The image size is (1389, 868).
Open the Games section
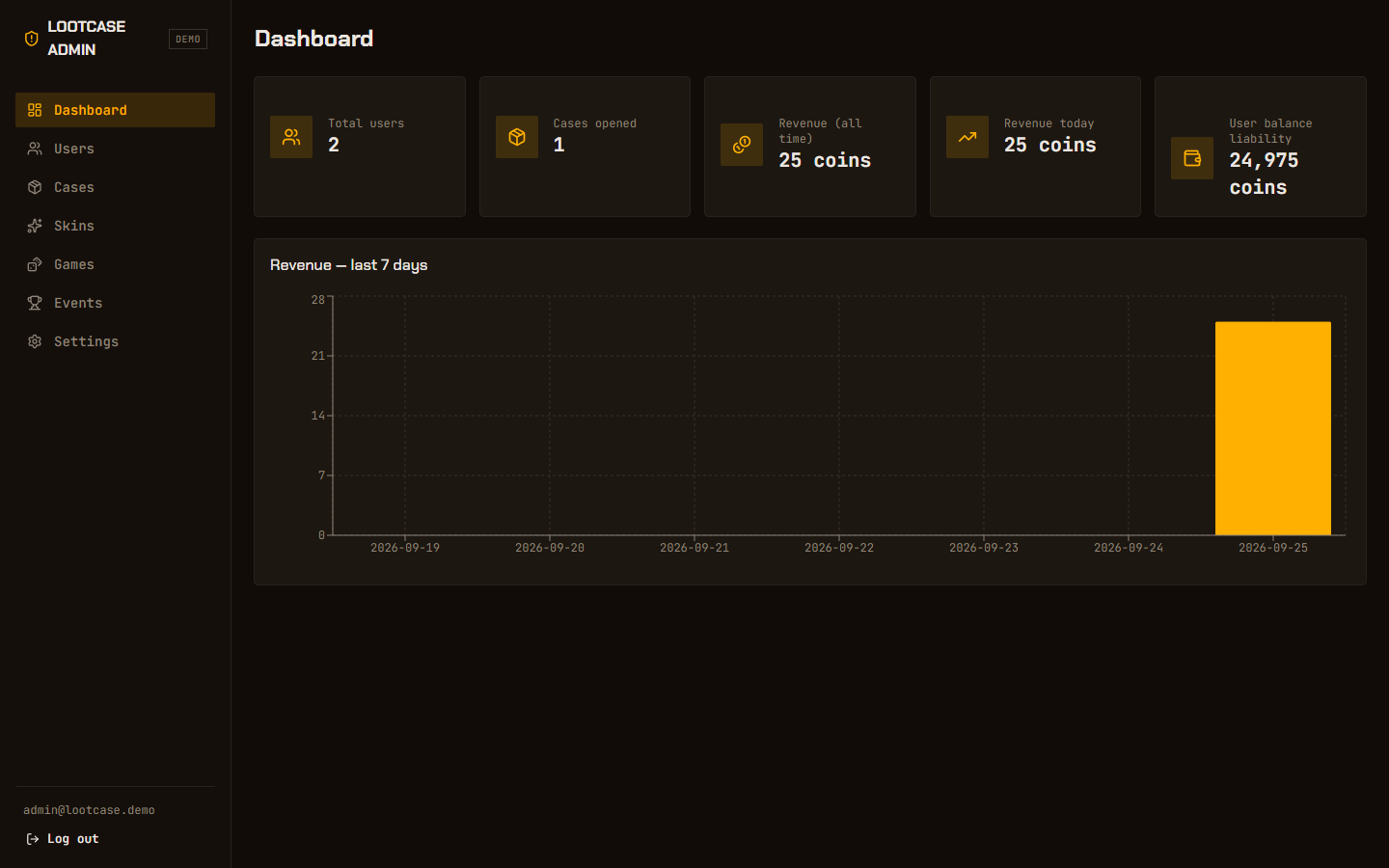point(115,264)
